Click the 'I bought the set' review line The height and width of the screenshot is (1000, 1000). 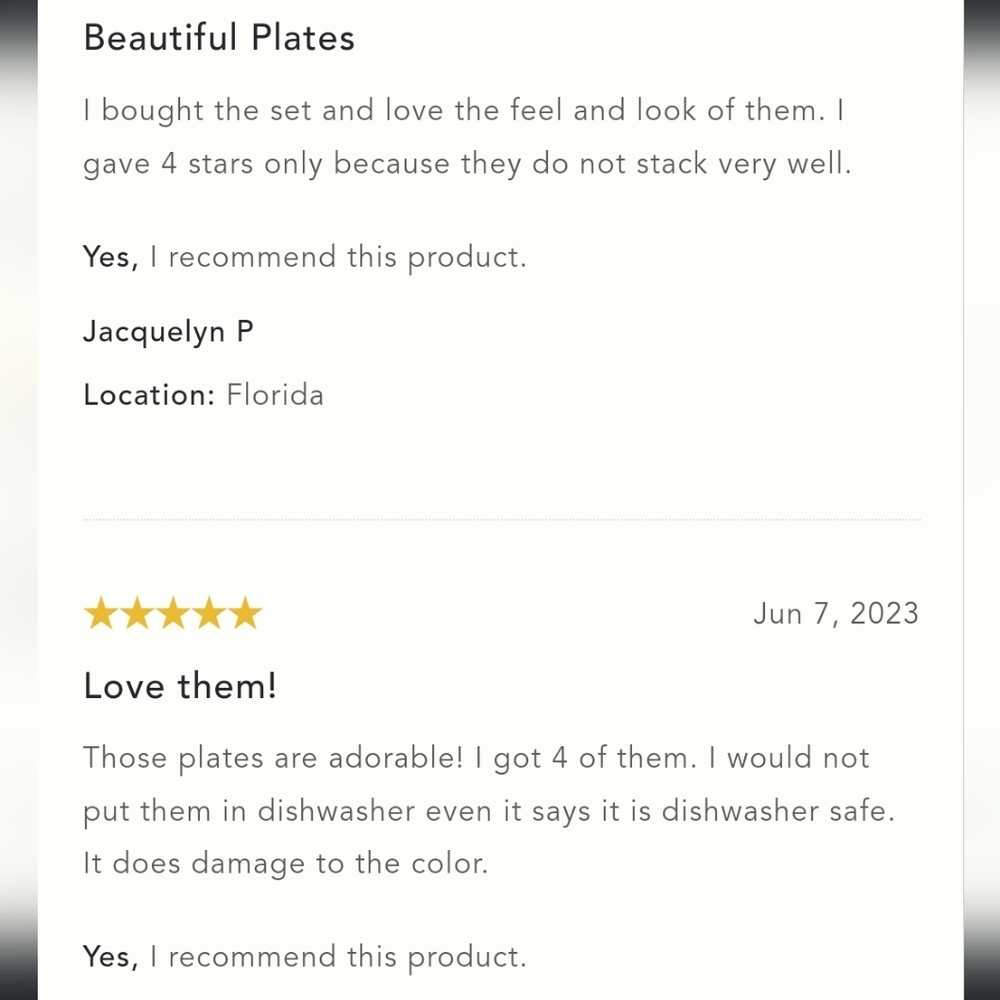(464, 110)
